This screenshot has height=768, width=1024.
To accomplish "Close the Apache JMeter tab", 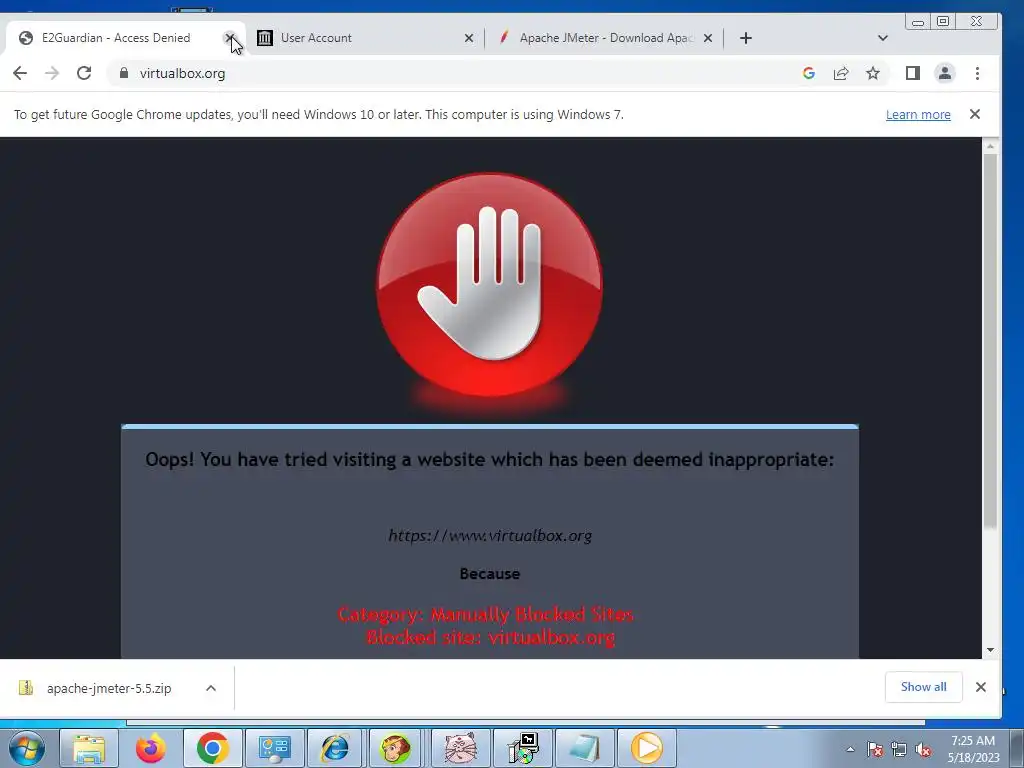I will tap(708, 38).
